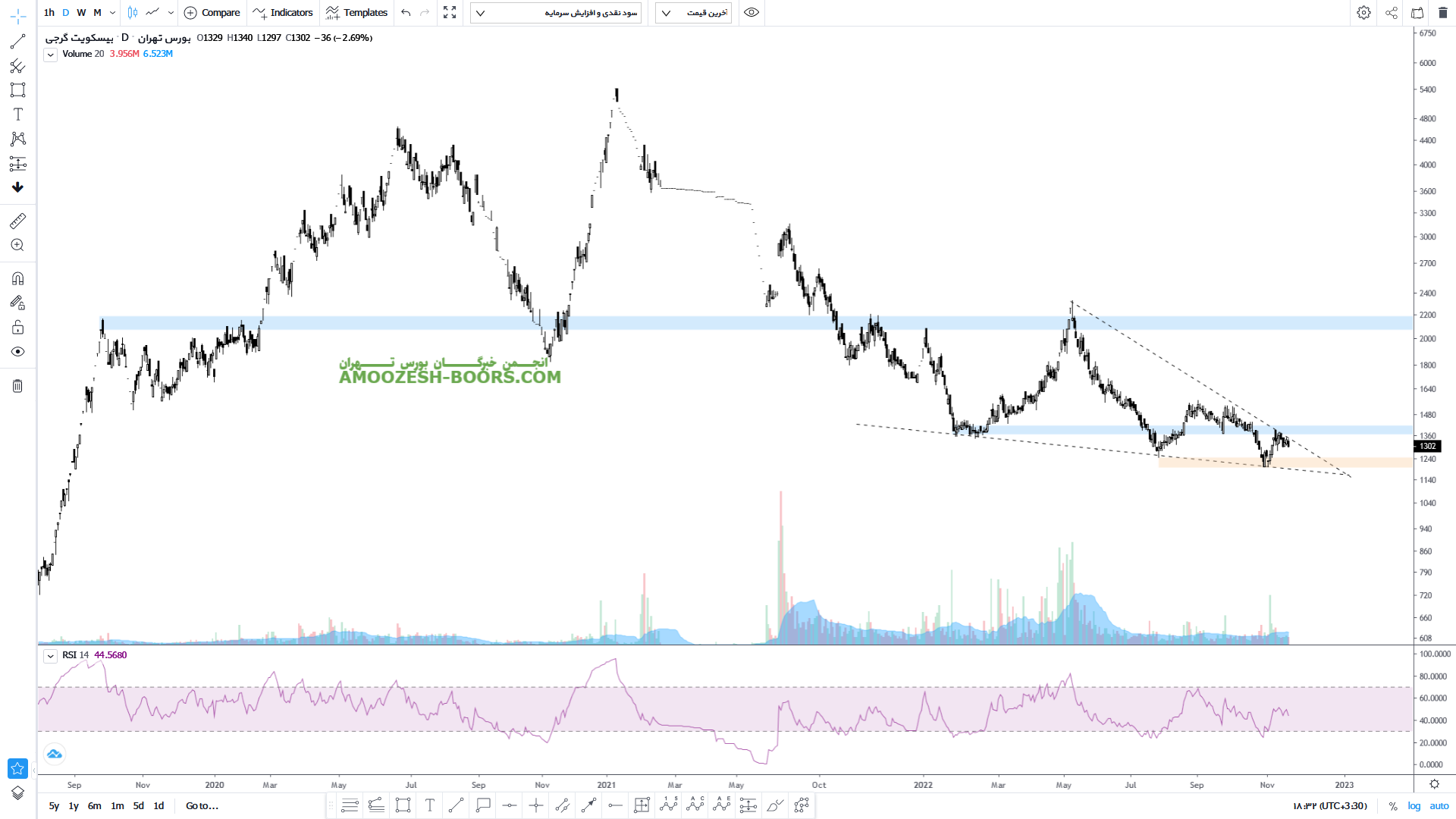This screenshot has width=1456, height=819.
Task: Toggle lock all drawings
Action: pyautogui.click(x=17, y=328)
